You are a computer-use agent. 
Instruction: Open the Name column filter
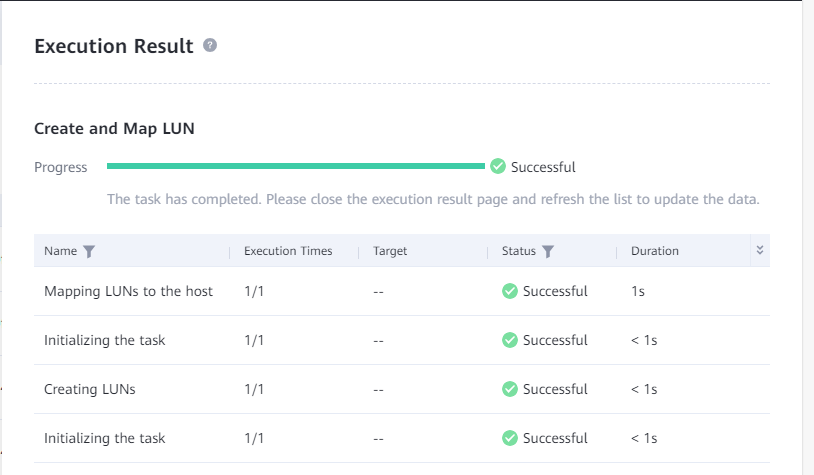[89, 252]
